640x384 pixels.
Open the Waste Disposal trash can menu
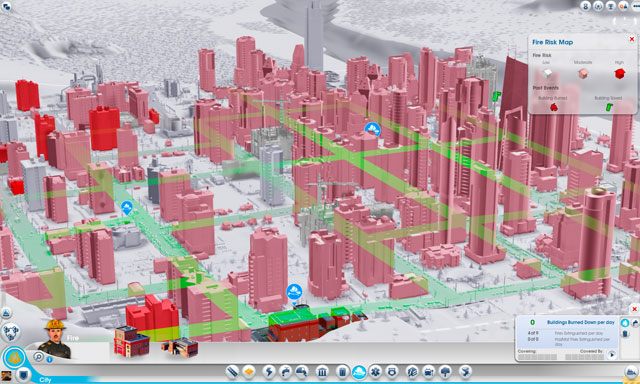pos(342,371)
